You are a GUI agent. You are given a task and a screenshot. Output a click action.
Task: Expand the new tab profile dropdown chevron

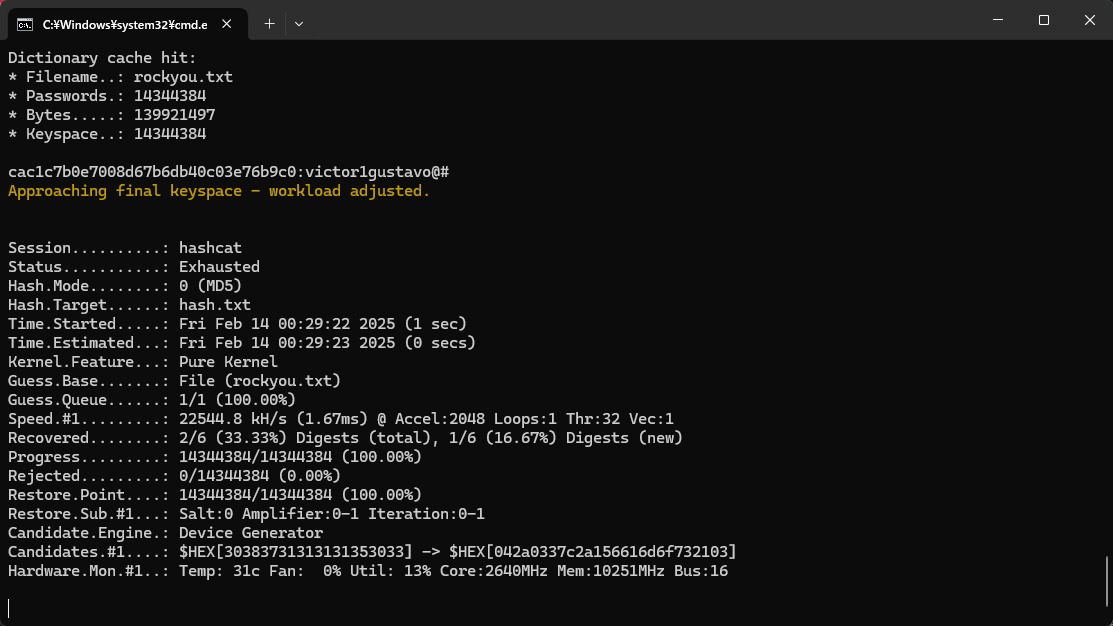click(x=299, y=23)
